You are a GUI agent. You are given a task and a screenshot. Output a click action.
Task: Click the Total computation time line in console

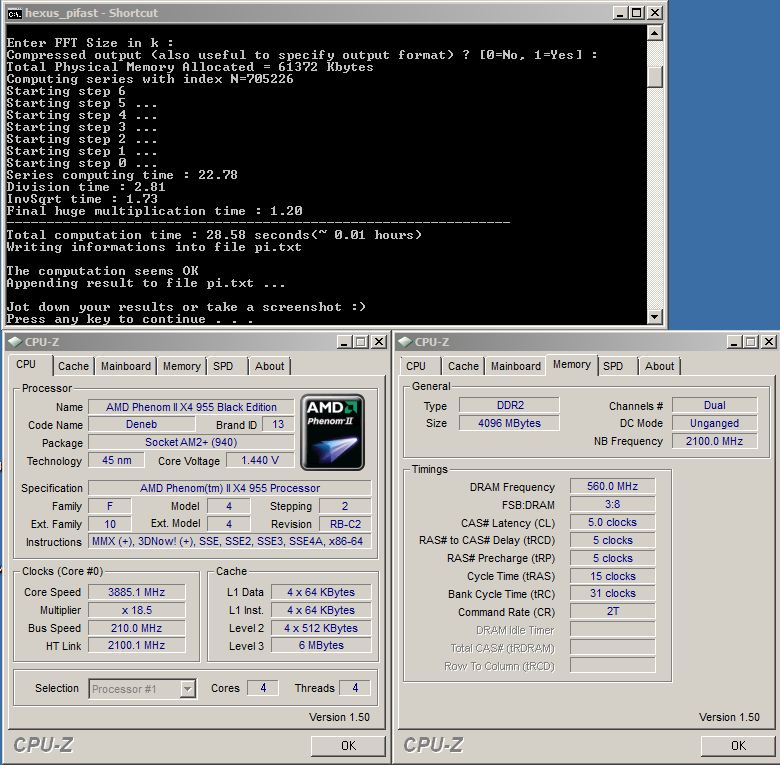[x=214, y=235]
